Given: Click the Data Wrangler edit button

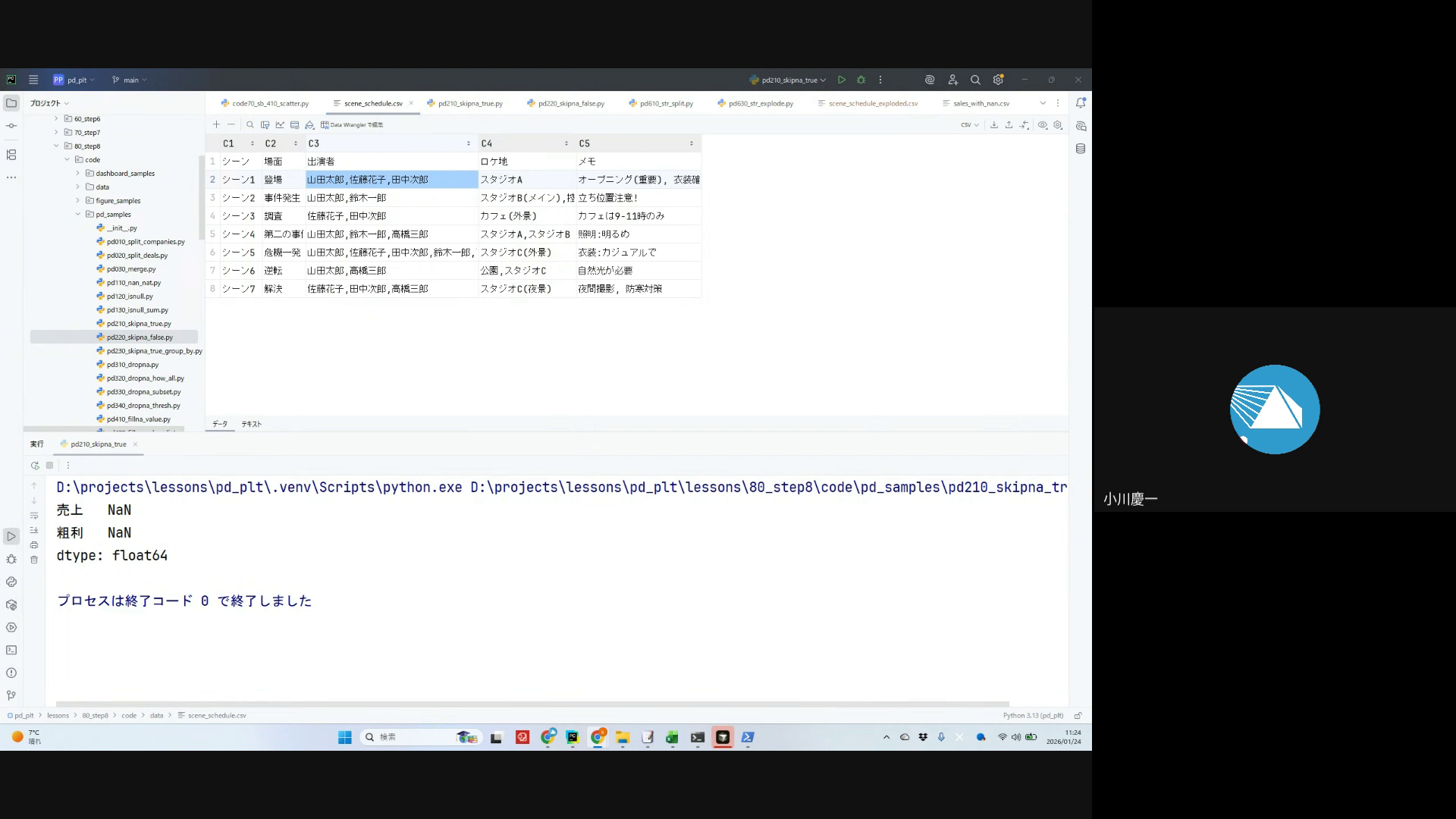Looking at the screenshot, I should tap(352, 125).
